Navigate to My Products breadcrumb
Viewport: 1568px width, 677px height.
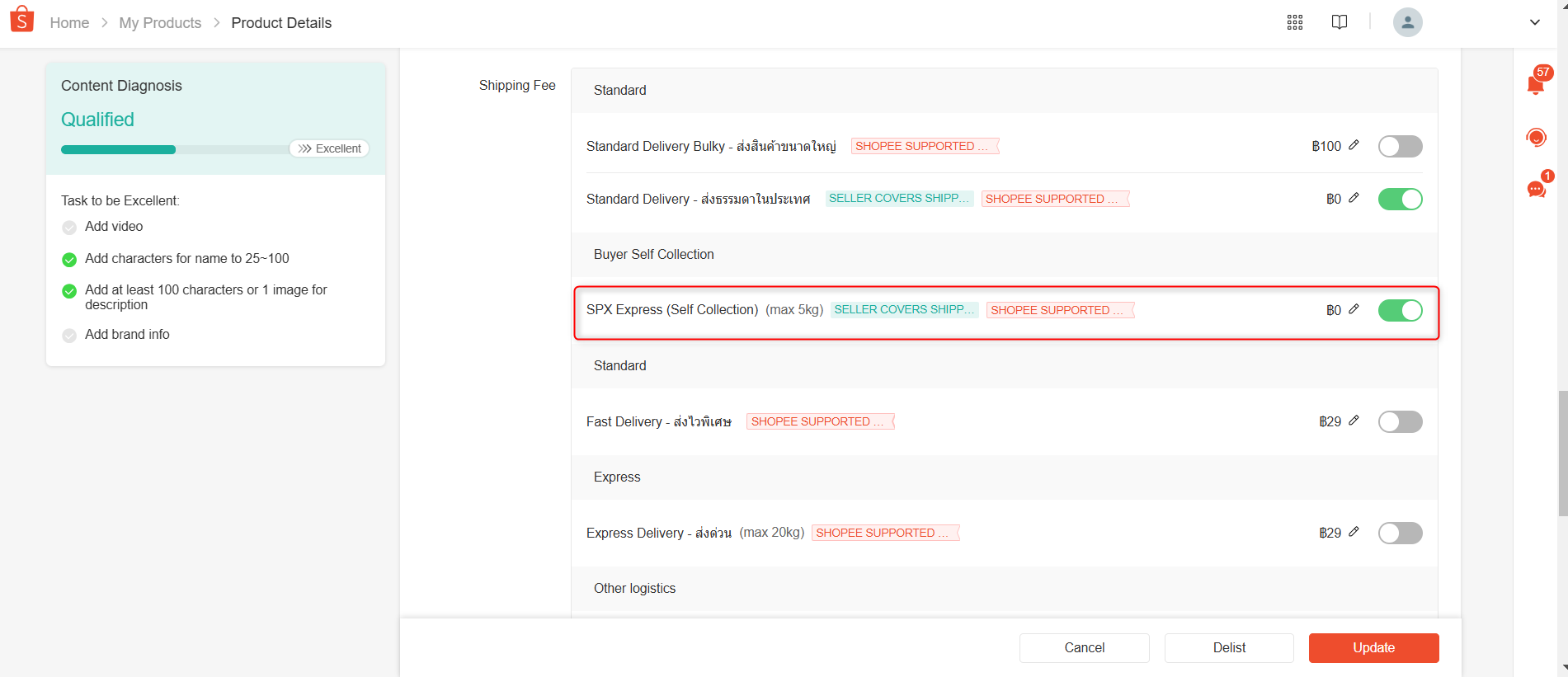point(160,23)
